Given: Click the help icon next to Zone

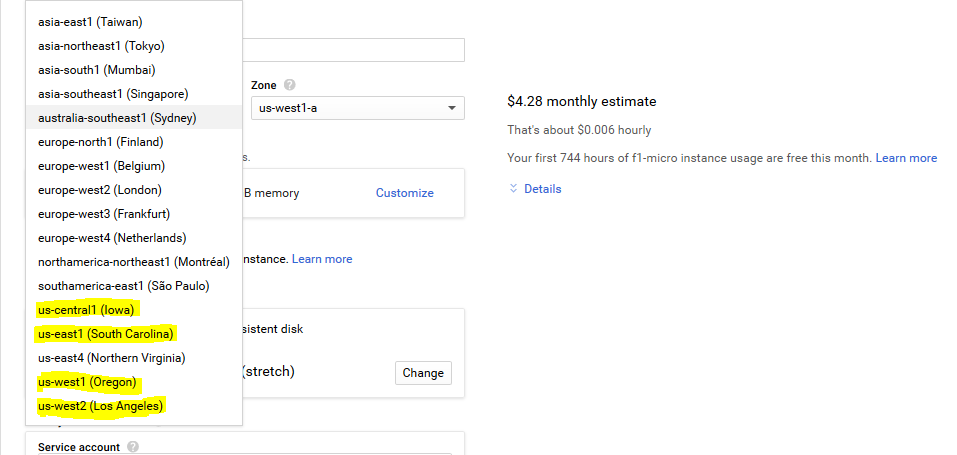Looking at the screenshot, I should tap(289, 86).
